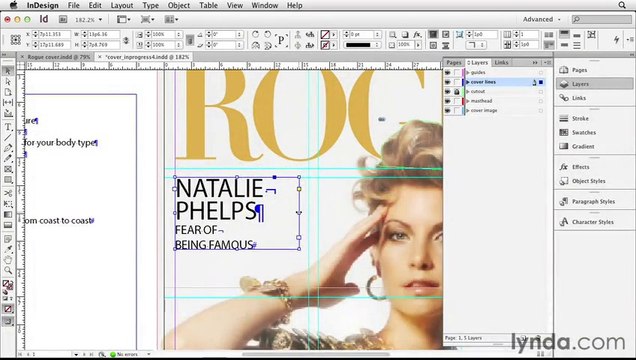Toggle visibility of guides layer
Image resolution: width=636 pixels, height=360 pixels.
447,73
